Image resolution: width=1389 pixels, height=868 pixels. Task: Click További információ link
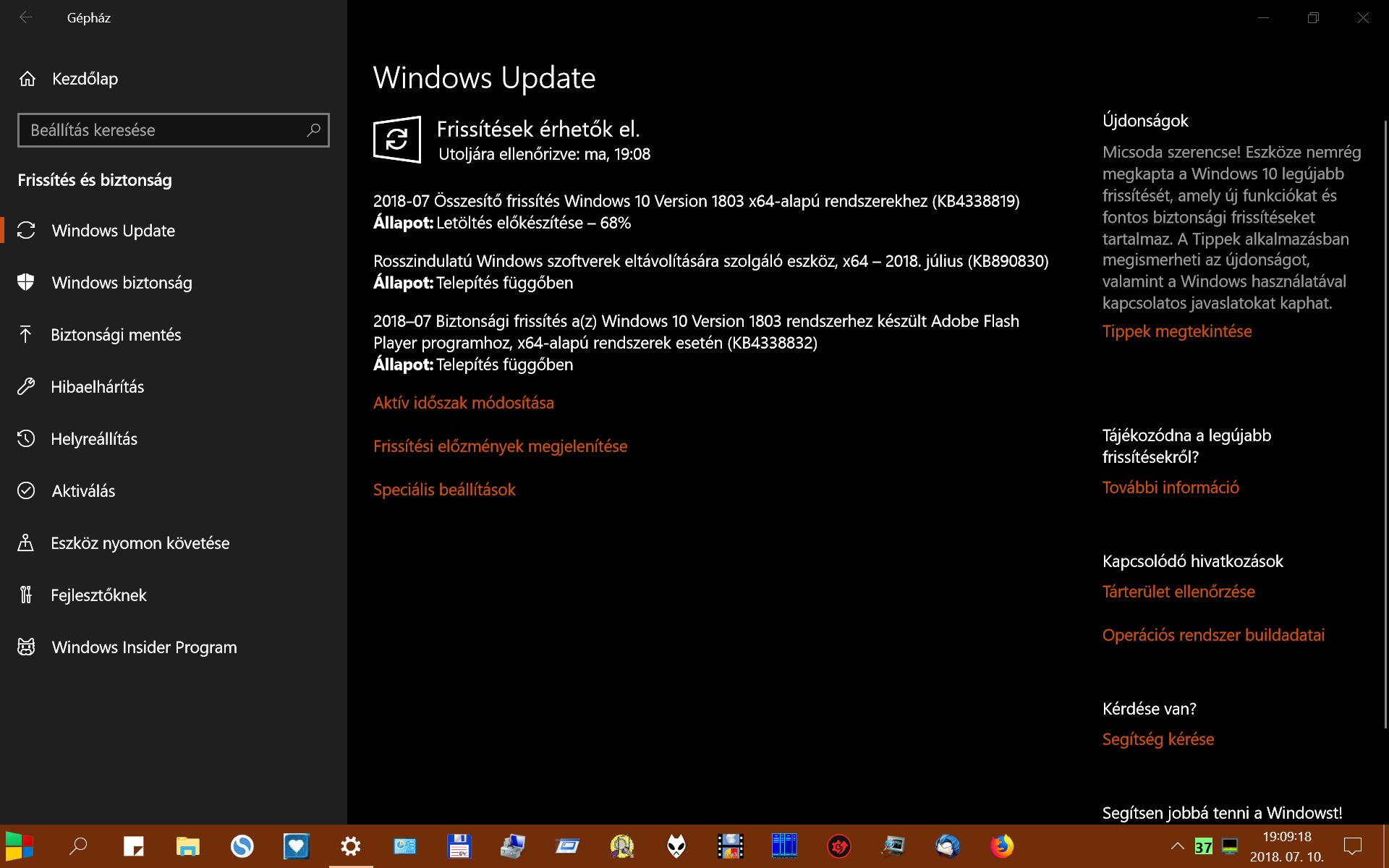coord(1171,488)
